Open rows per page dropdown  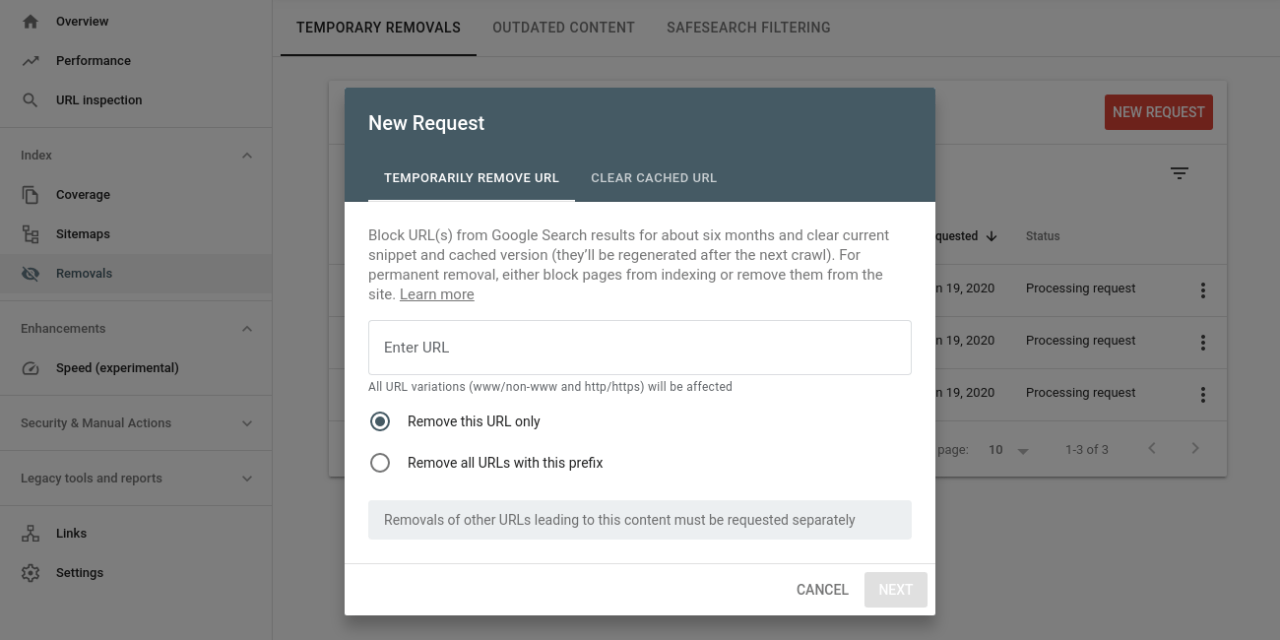pos(1009,450)
